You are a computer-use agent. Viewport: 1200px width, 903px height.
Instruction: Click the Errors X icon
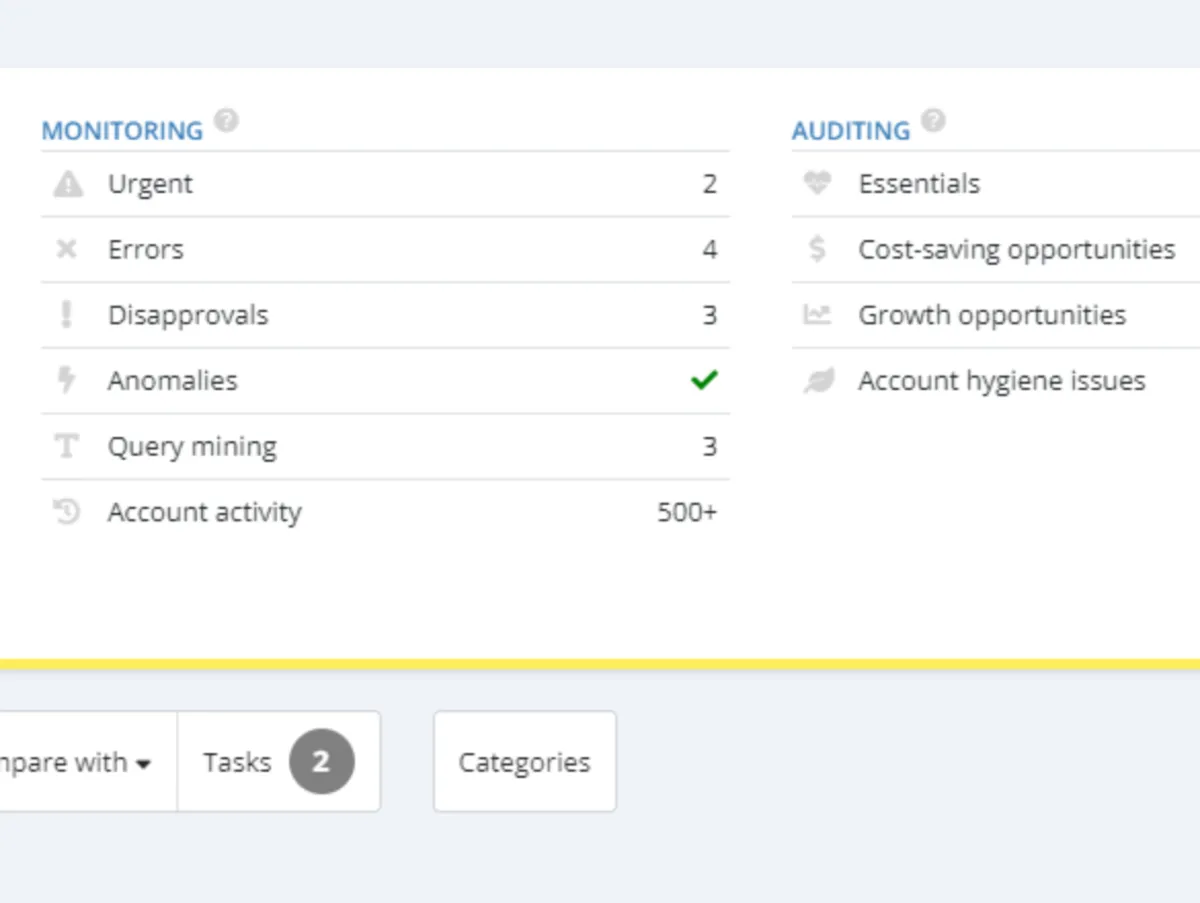point(66,249)
